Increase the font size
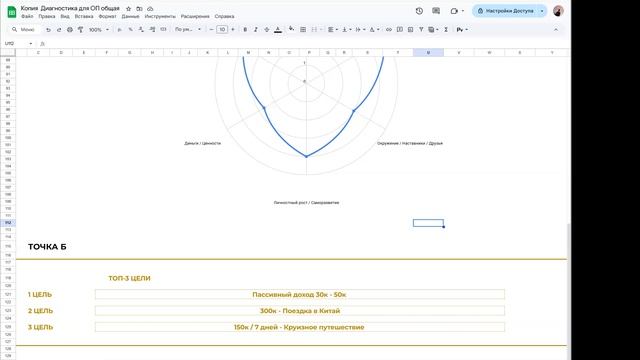This screenshot has height=360, width=640. pos(233,29)
